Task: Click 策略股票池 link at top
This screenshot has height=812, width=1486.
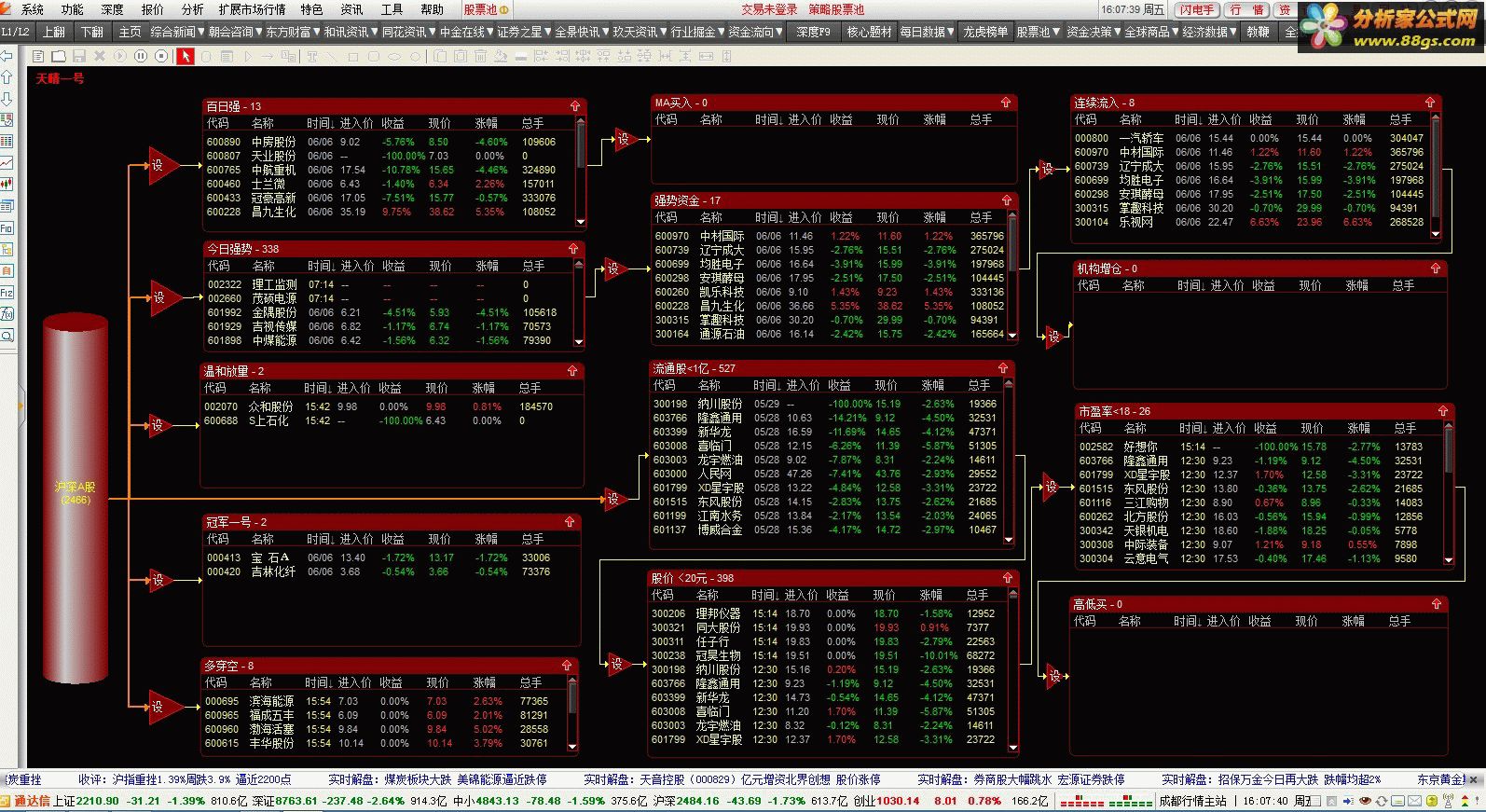Action: pos(836,9)
